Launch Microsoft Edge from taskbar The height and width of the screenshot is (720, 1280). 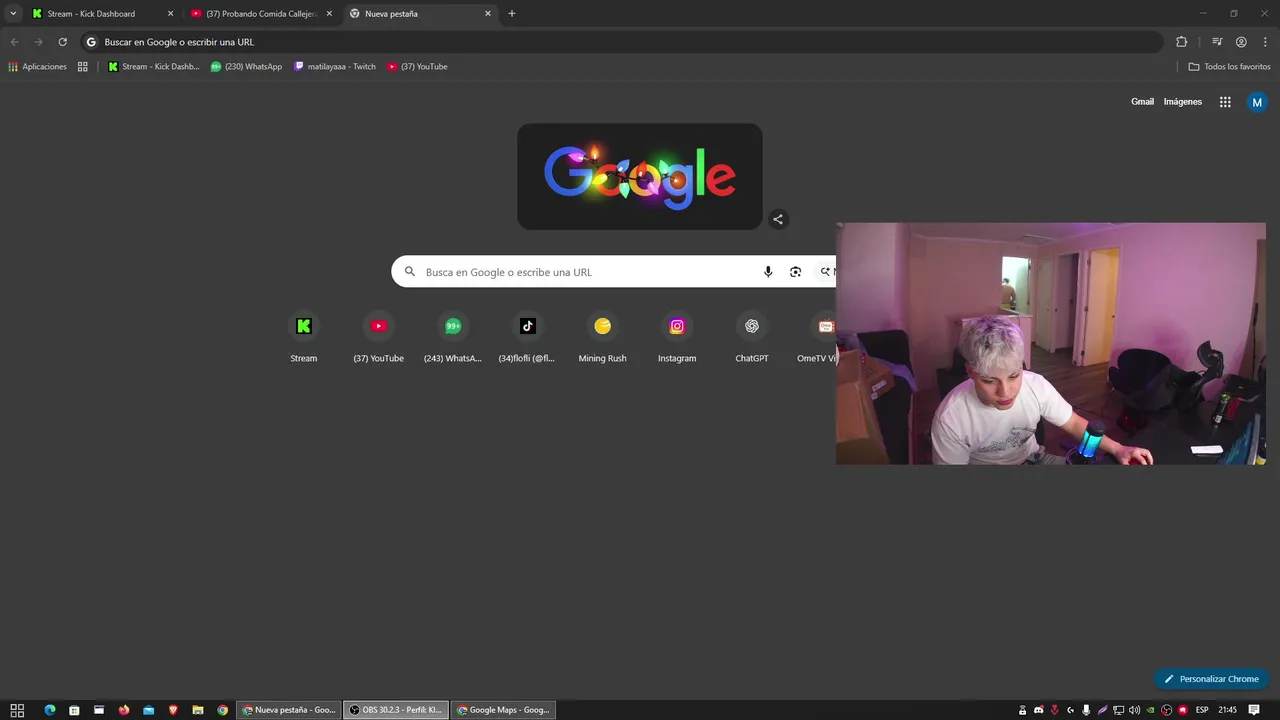pyautogui.click(x=50, y=710)
